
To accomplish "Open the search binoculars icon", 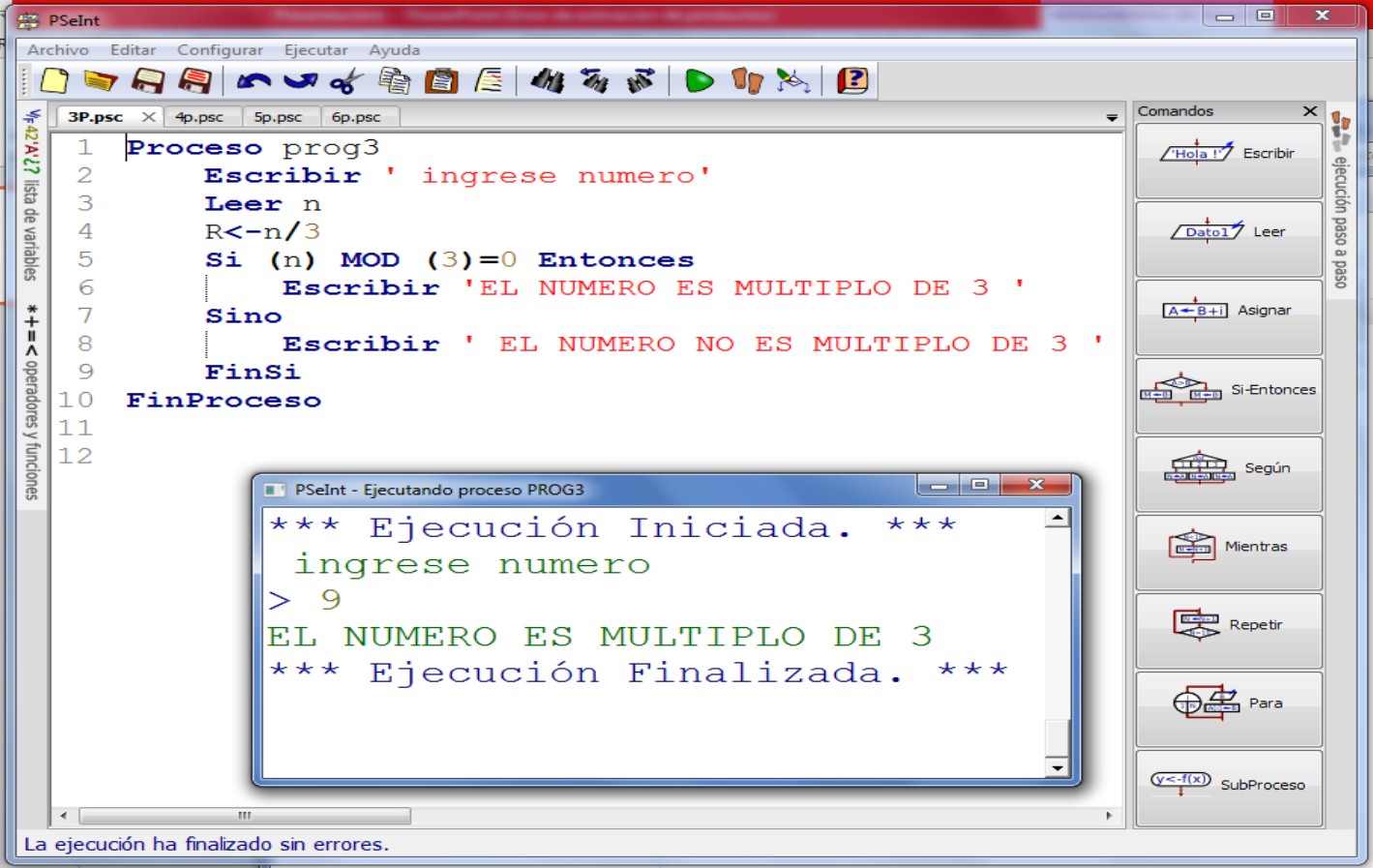I will (x=550, y=80).
